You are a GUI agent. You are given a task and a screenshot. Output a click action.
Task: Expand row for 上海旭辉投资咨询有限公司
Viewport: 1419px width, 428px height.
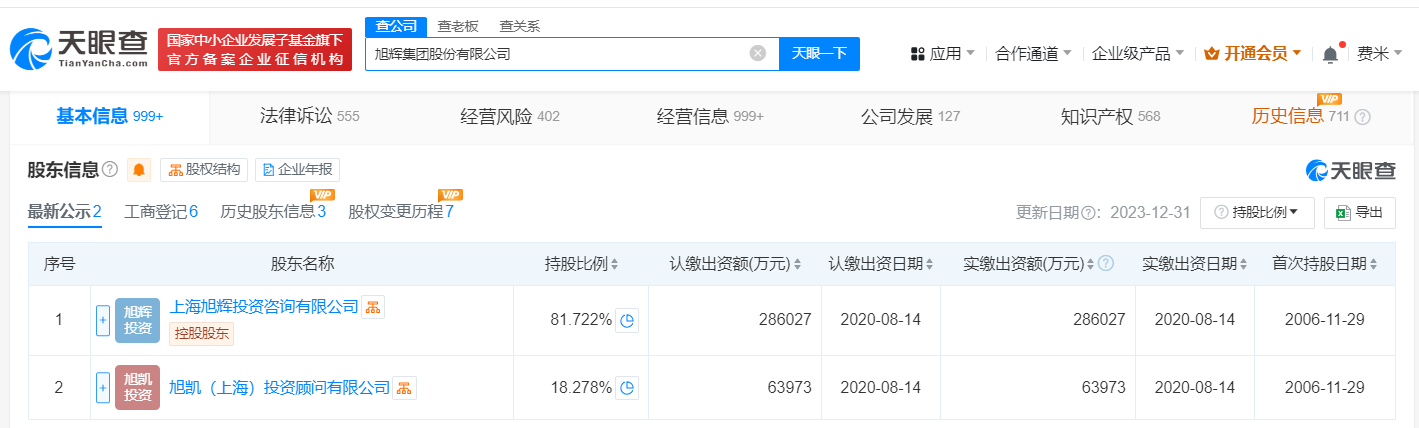(x=102, y=320)
